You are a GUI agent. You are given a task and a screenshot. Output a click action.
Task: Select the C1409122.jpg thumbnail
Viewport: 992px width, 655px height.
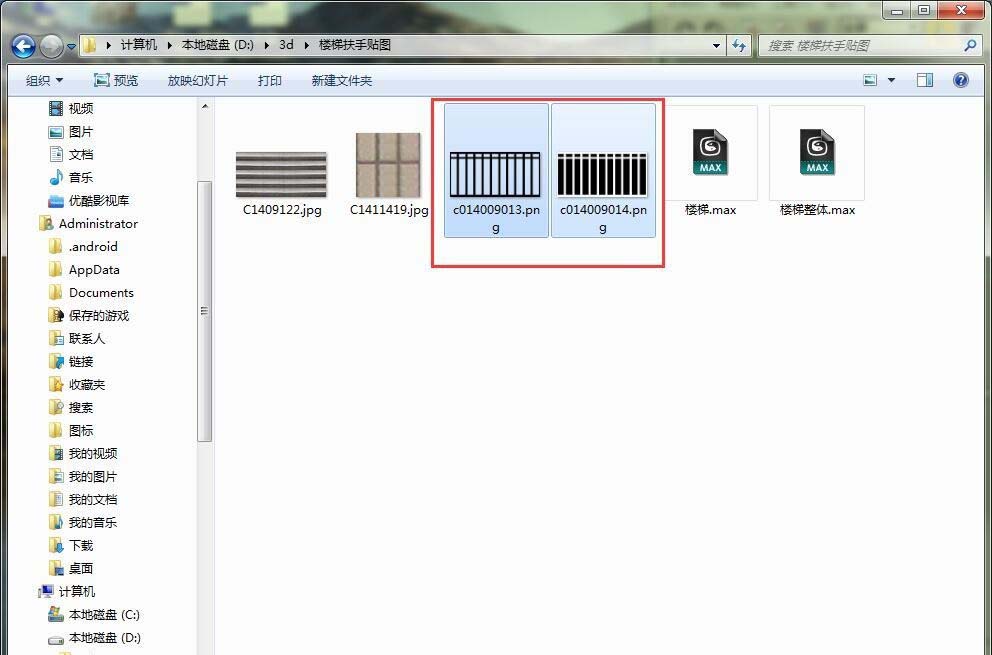(282, 175)
